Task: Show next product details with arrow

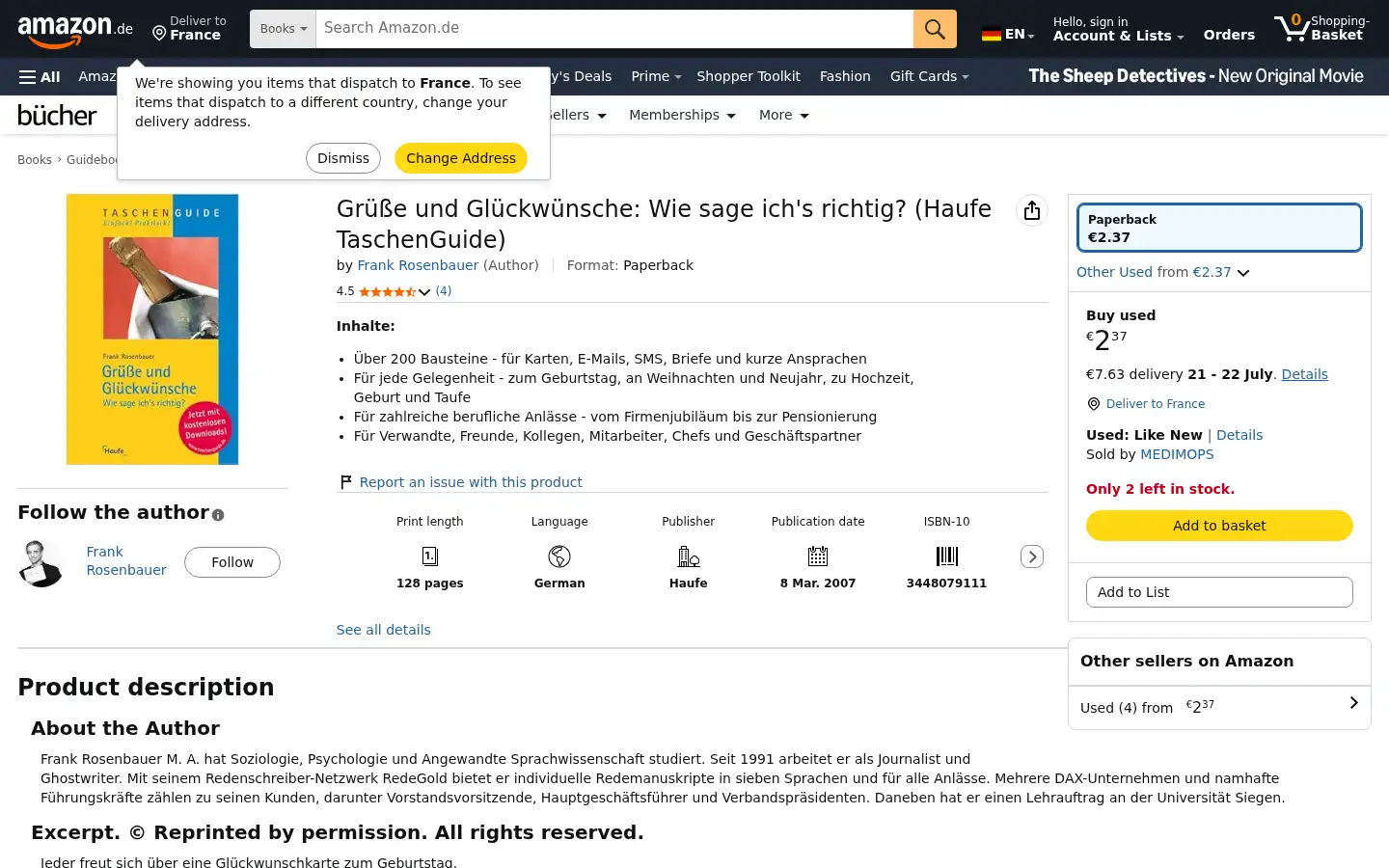Action: click(x=1032, y=556)
